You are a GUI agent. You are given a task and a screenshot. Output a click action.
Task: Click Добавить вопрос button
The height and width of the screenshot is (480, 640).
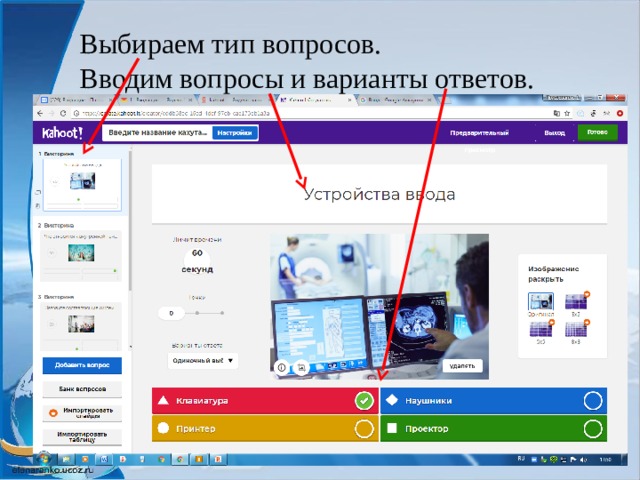[x=82, y=365]
